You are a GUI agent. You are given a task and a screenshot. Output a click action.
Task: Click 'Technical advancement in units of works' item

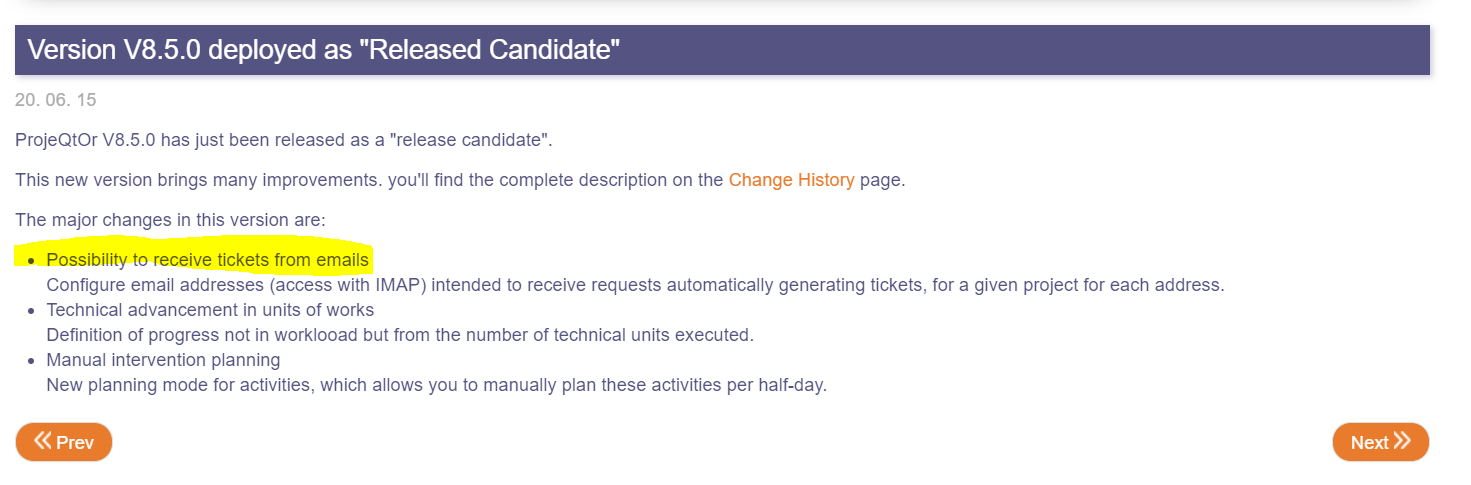coord(210,310)
